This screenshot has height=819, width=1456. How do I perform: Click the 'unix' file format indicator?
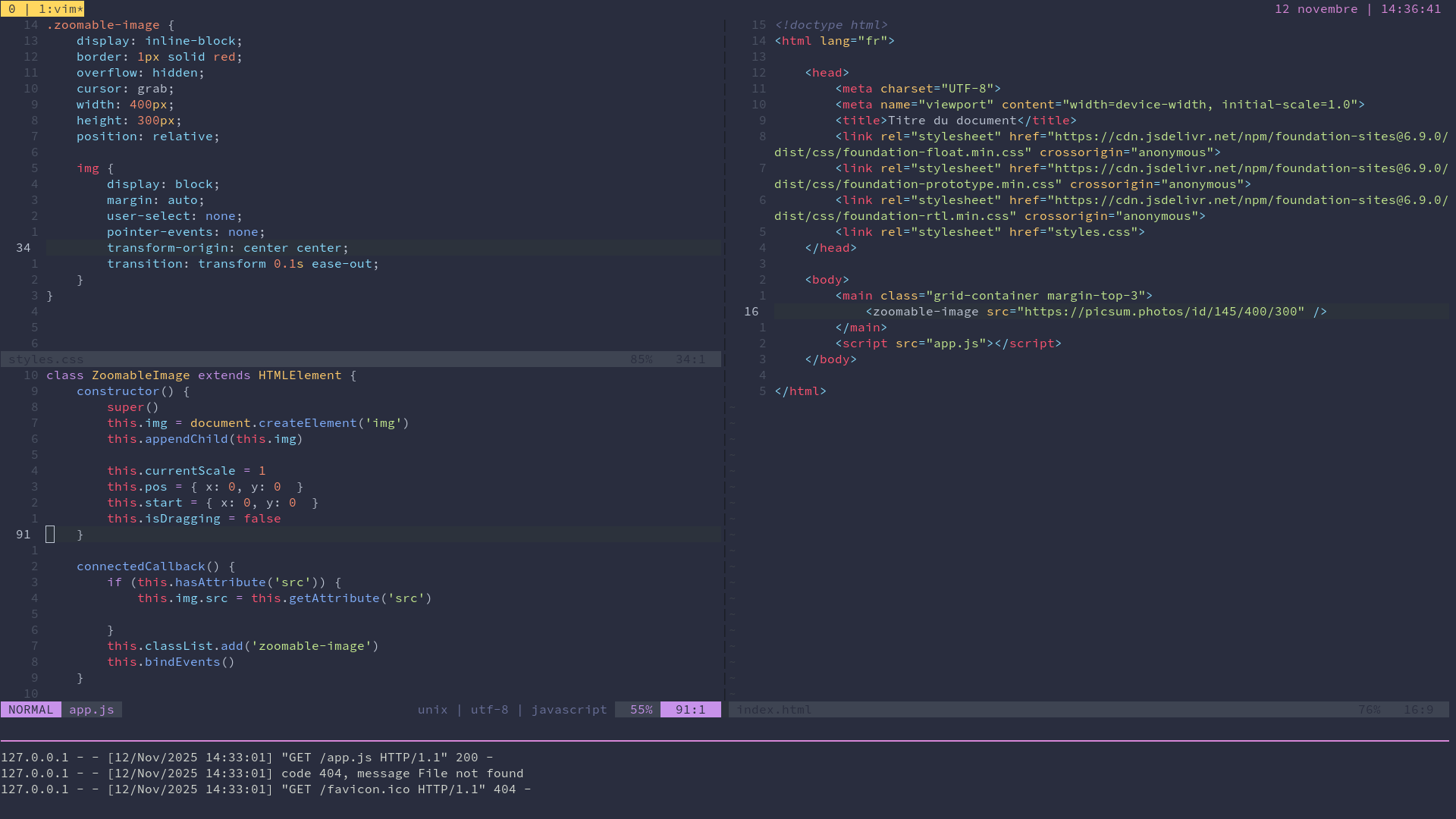[x=432, y=710]
